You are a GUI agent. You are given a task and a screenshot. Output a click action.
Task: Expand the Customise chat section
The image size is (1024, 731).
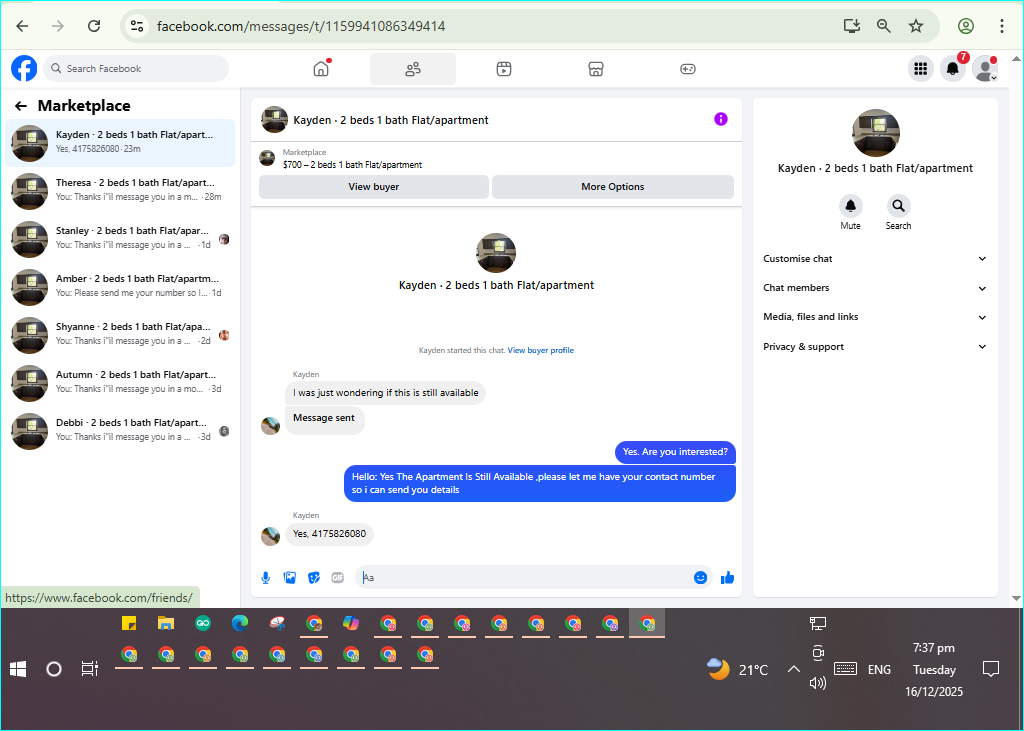[x=875, y=259]
